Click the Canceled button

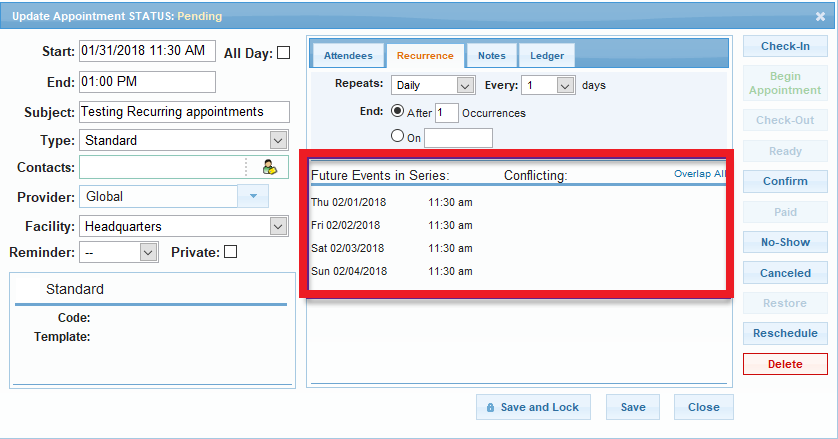785,273
